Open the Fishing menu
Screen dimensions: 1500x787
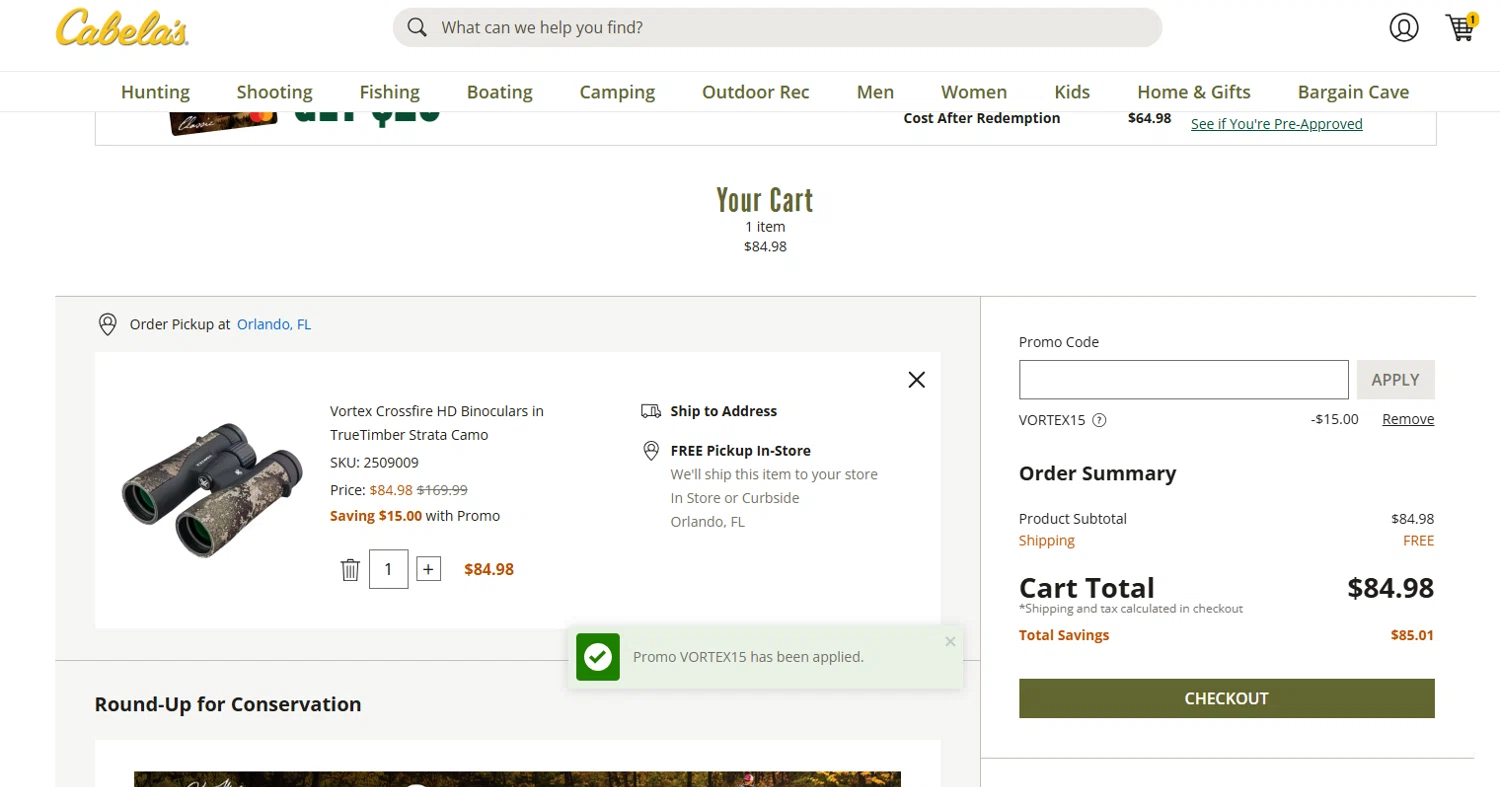[390, 92]
